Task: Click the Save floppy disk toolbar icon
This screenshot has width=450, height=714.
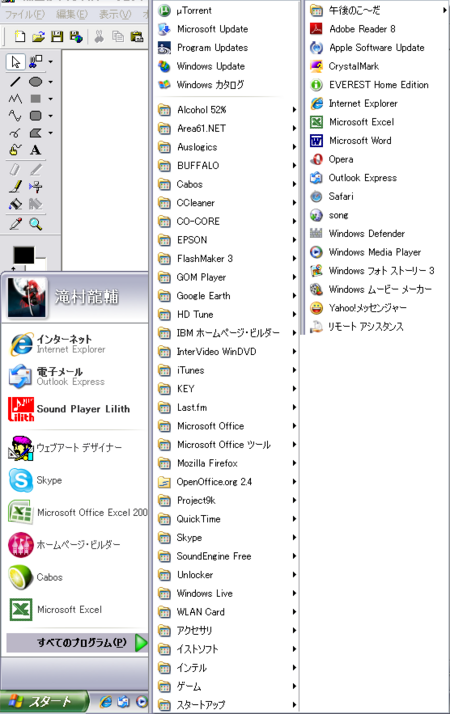Action: coord(57,36)
